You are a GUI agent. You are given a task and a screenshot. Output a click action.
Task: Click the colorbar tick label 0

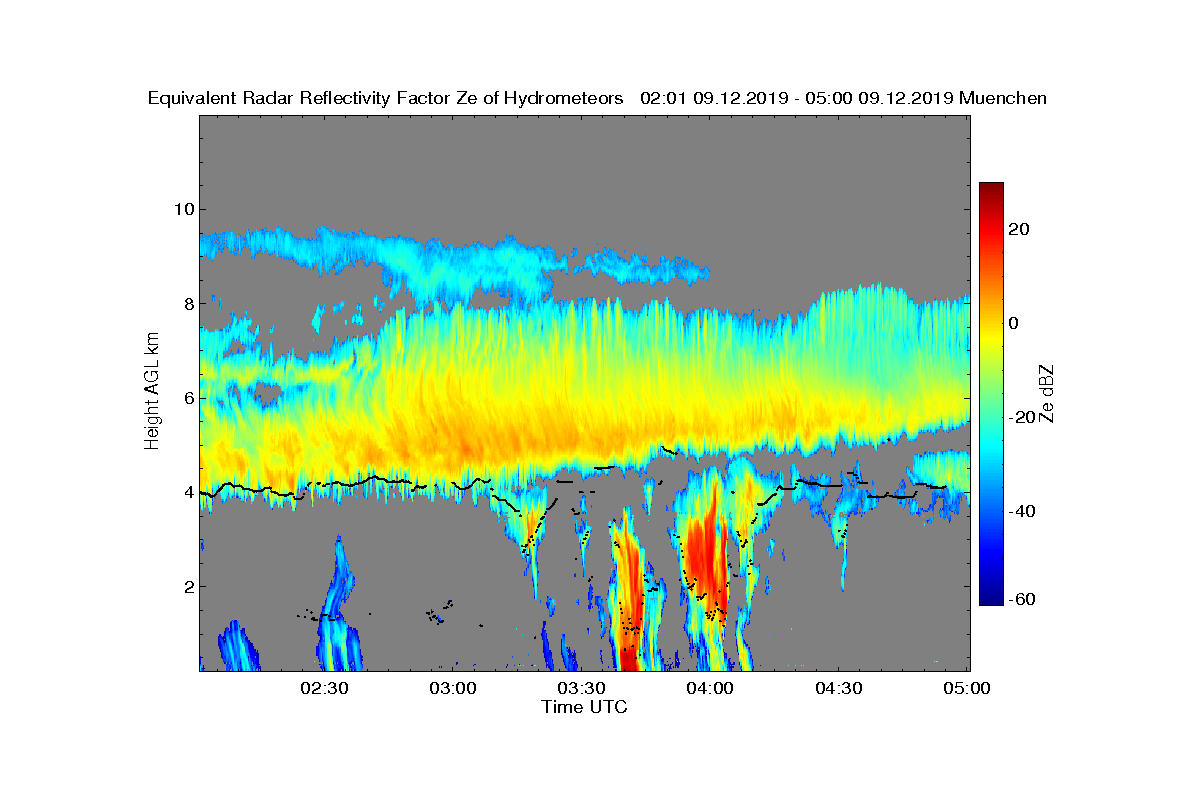(1015, 323)
